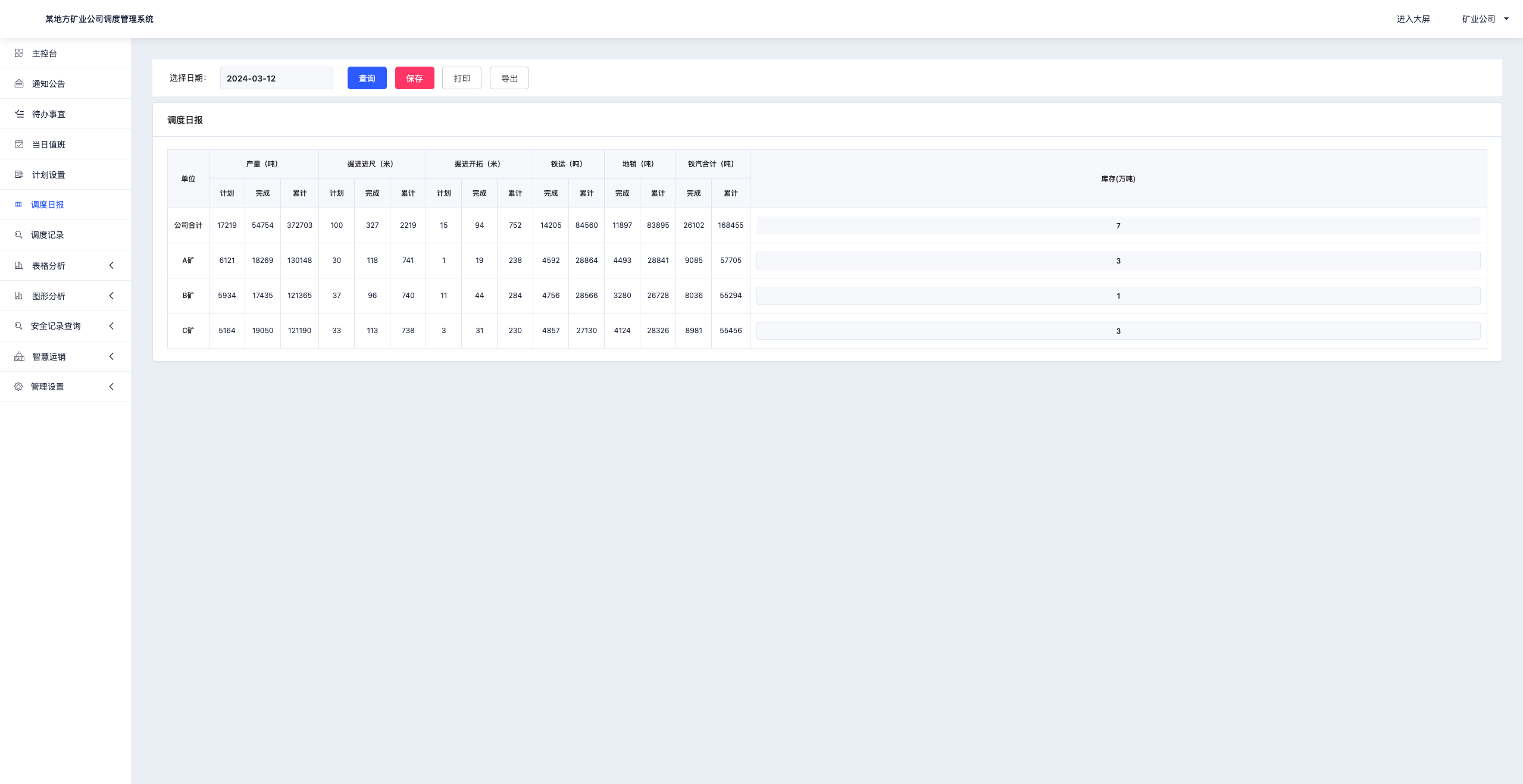Click the 掘进开拓（米） column header

click(x=478, y=164)
